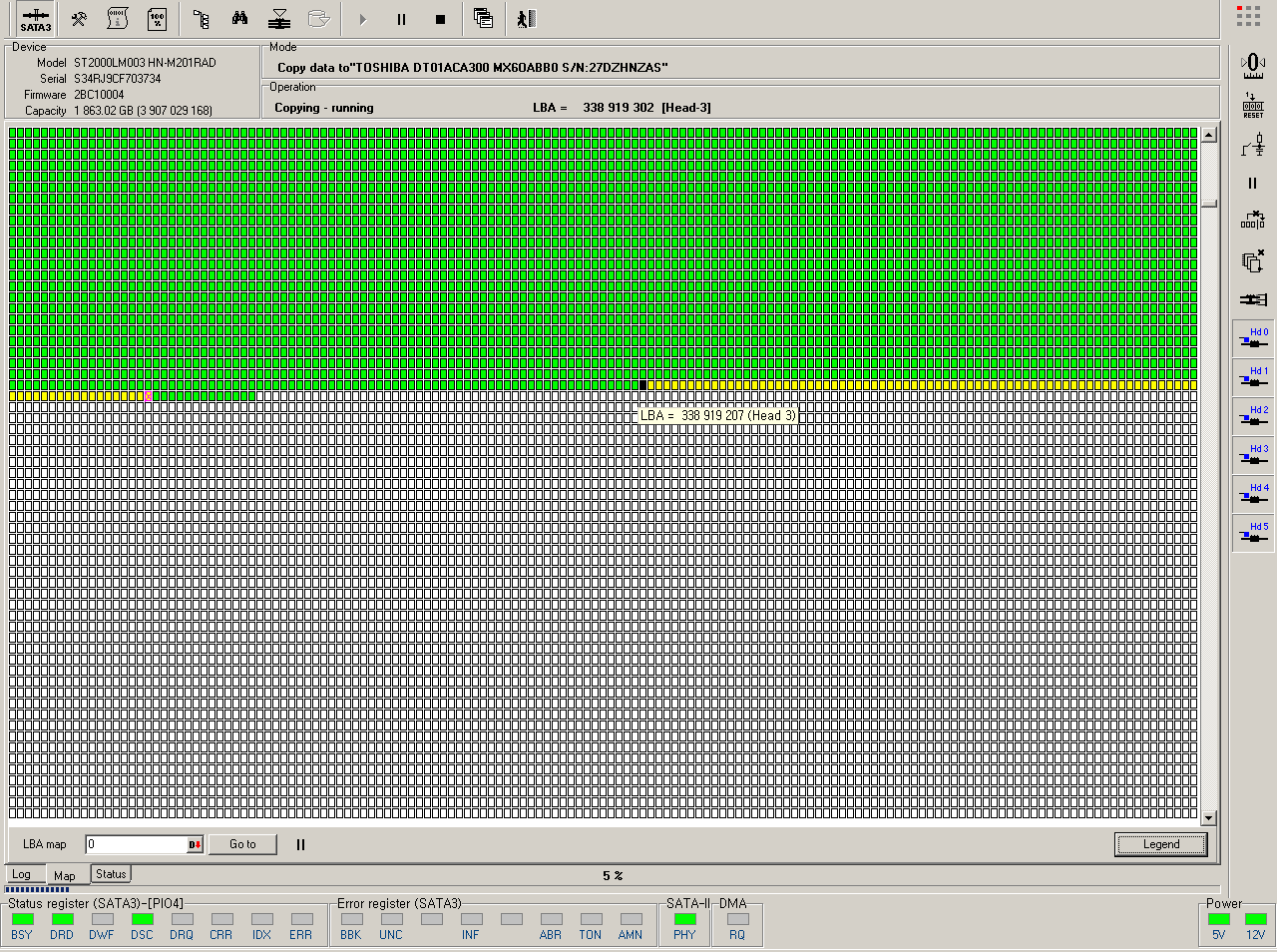Click the RESET counter icon in sidebar
Screen dimensions: 1277x952
point(1253,106)
